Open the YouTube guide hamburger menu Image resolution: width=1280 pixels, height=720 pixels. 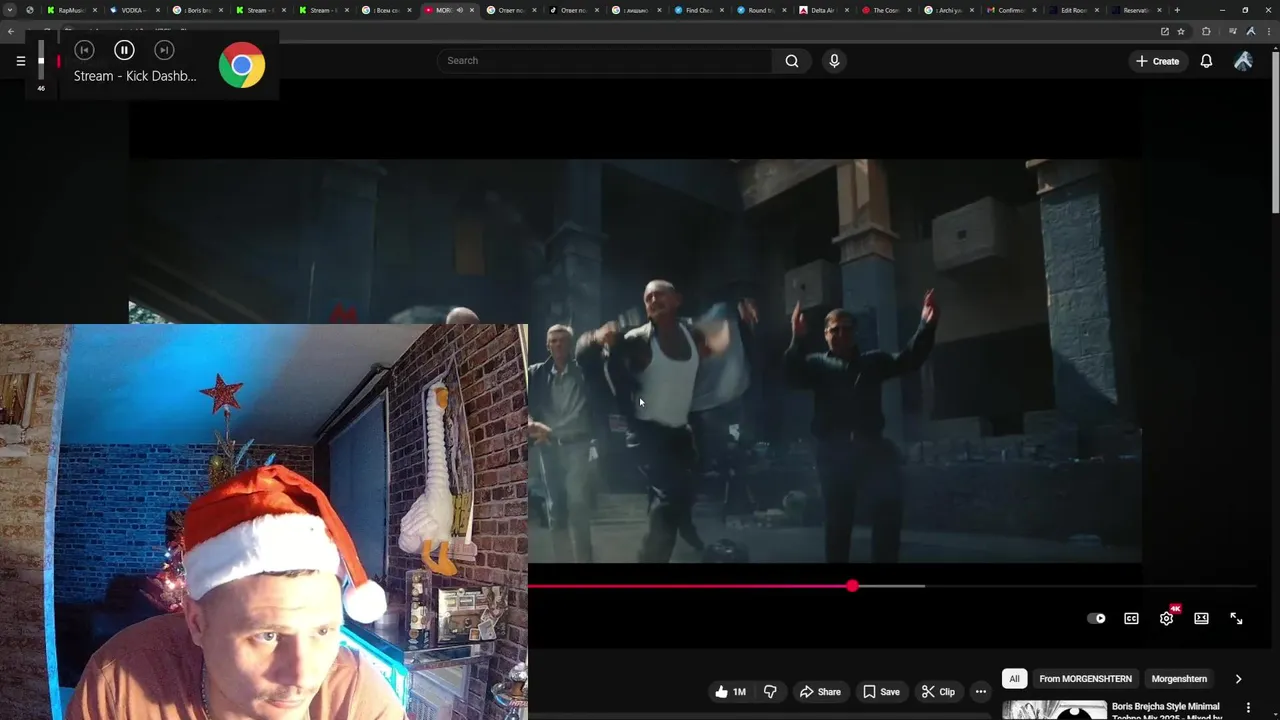click(x=20, y=61)
